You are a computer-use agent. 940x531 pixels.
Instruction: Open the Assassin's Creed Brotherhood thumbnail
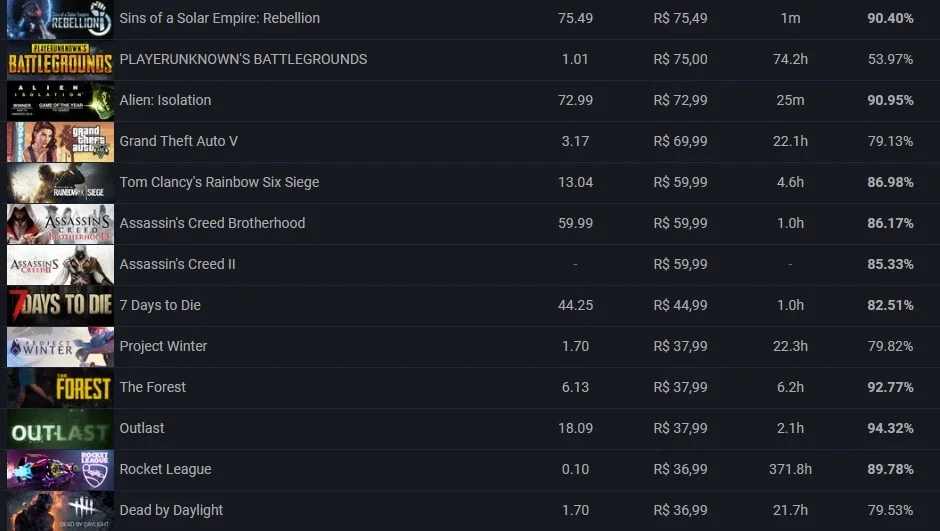[60, 224]
